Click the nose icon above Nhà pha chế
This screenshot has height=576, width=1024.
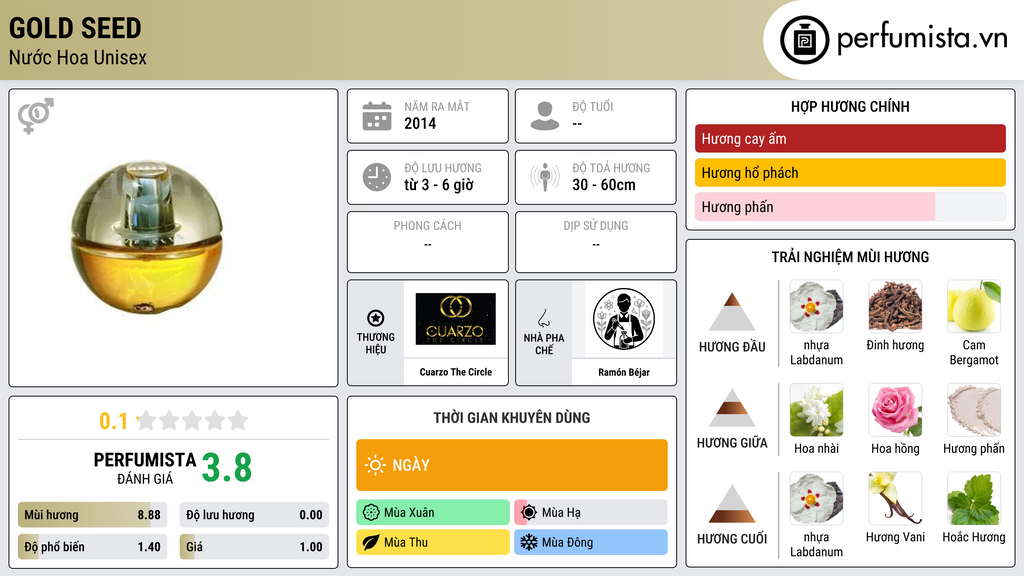click(x=543, y=318)
